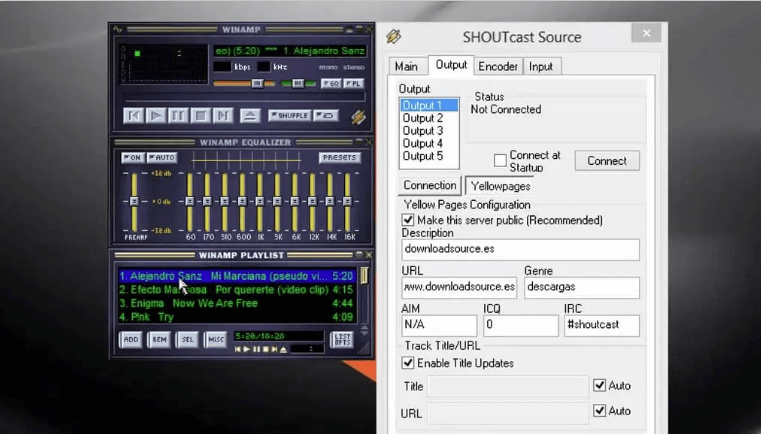Toggle Repeat mode next to Shuffle

pyautogui.click(x=325, y=116)
